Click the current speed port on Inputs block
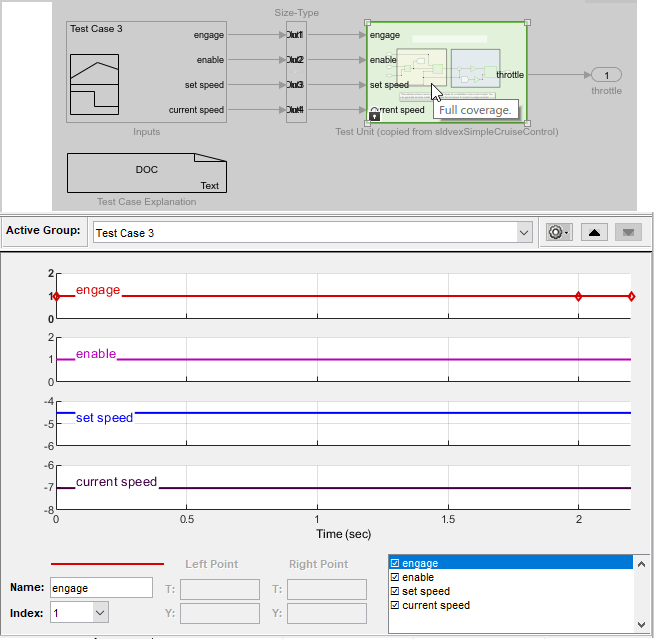Viewport: 661px width, 641px height. pyautogui.click(x=198, y=111)
